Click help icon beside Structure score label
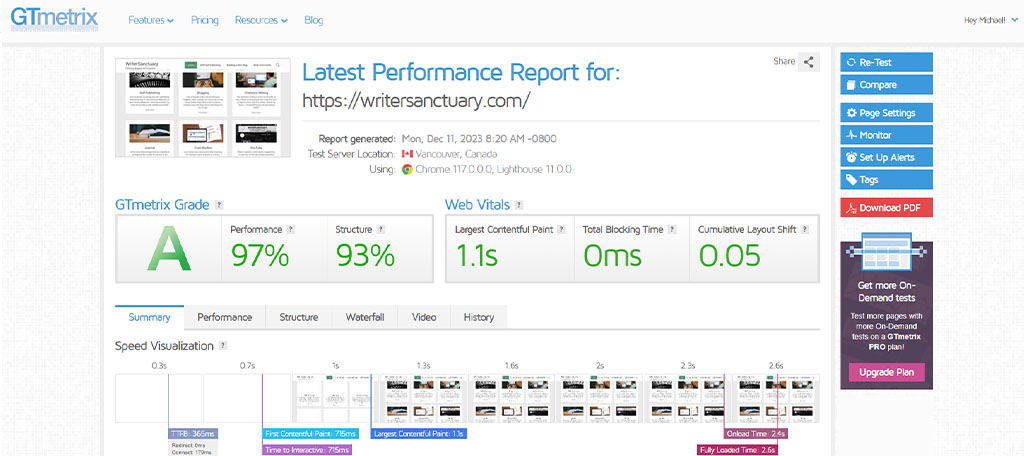1024x456 pixels. (381, 229)
